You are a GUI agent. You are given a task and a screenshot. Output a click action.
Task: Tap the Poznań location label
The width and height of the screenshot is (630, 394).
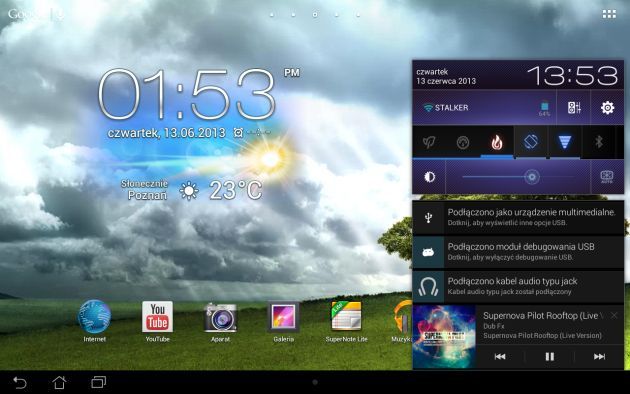pos(147,196)
